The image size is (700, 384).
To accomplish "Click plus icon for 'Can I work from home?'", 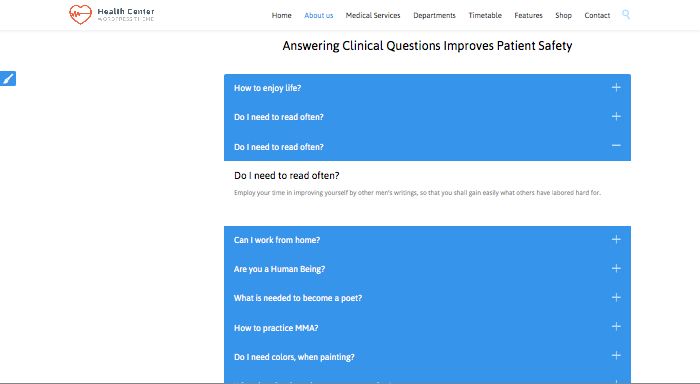I will (616, 239).
